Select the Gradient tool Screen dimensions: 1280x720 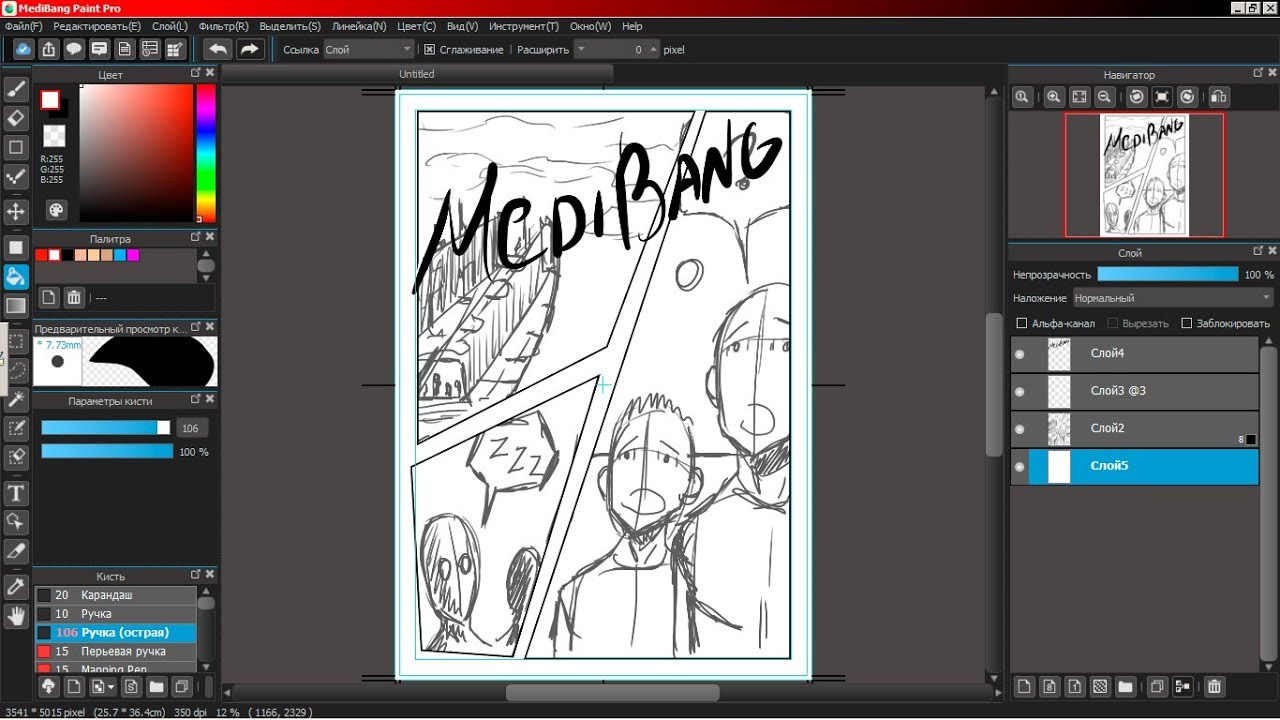coord(16,306)
